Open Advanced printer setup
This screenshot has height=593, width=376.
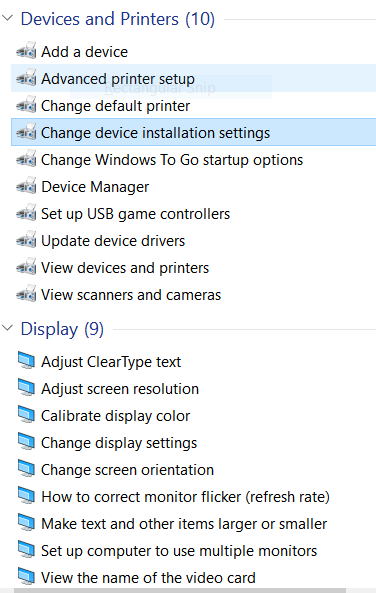(x=118, y=79)
